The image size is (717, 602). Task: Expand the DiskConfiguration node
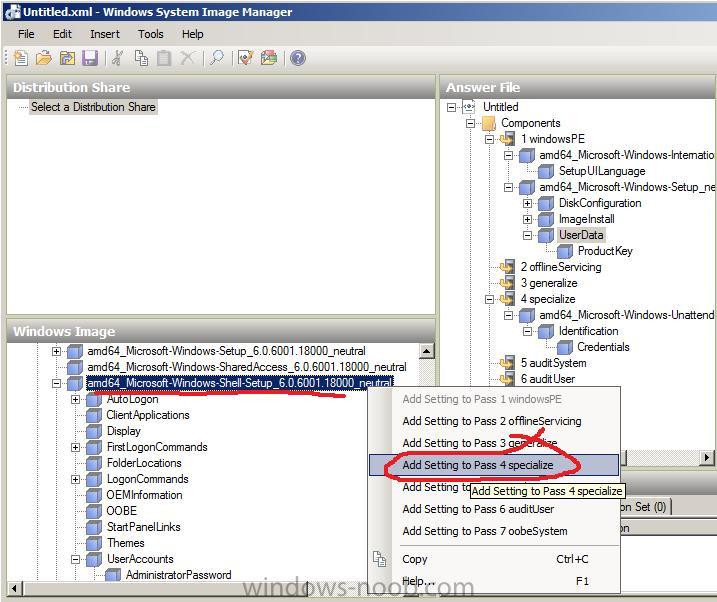(527, 203)
